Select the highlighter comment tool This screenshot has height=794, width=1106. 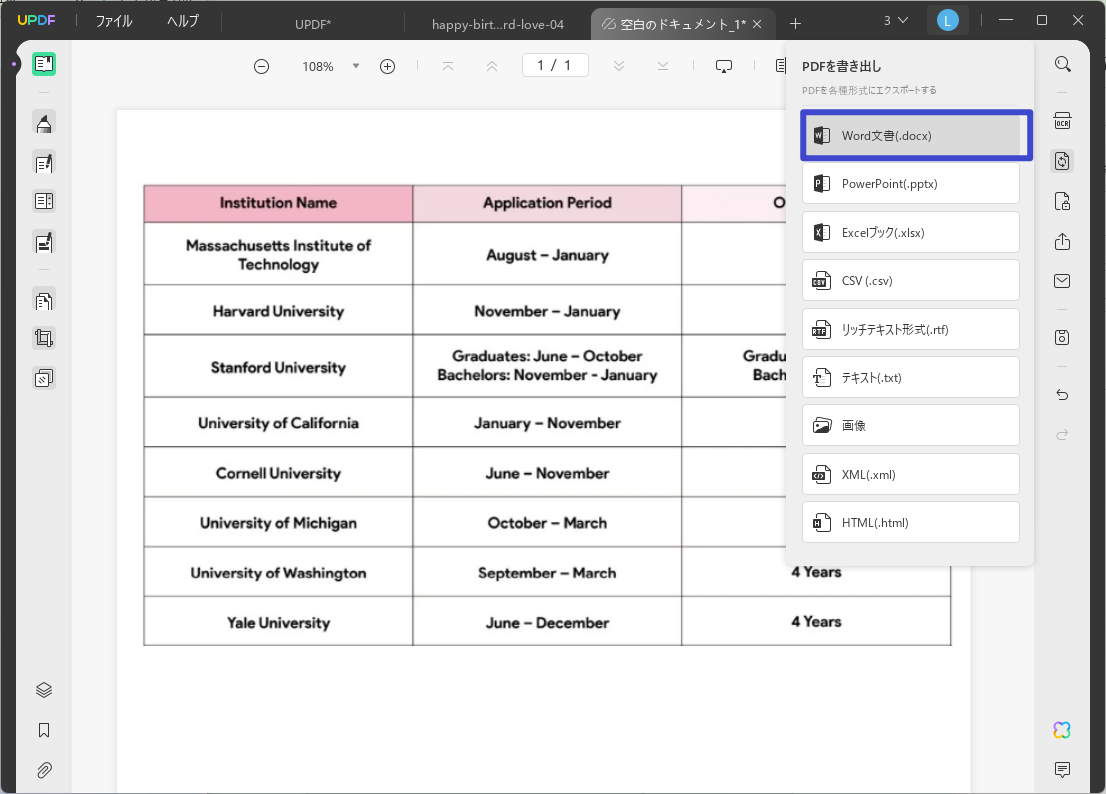point(44,123)
